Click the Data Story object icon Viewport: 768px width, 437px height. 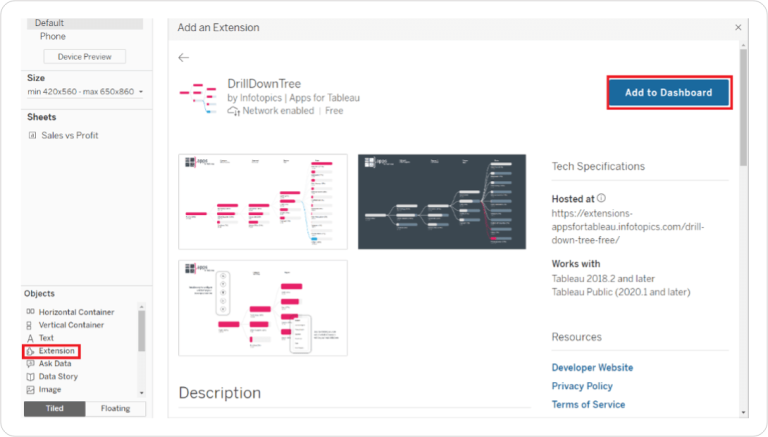pyautogui.click(x=30, y=377)
